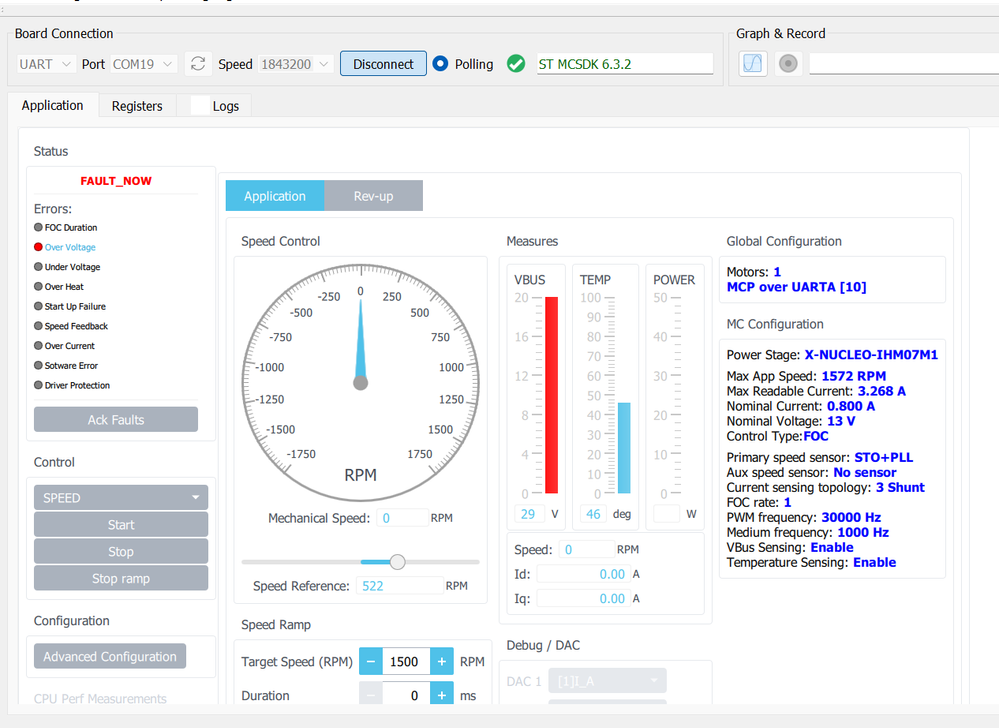Click the Speed Reference 522 field
This screenshot has width=999, height=728.
[399, 585]
